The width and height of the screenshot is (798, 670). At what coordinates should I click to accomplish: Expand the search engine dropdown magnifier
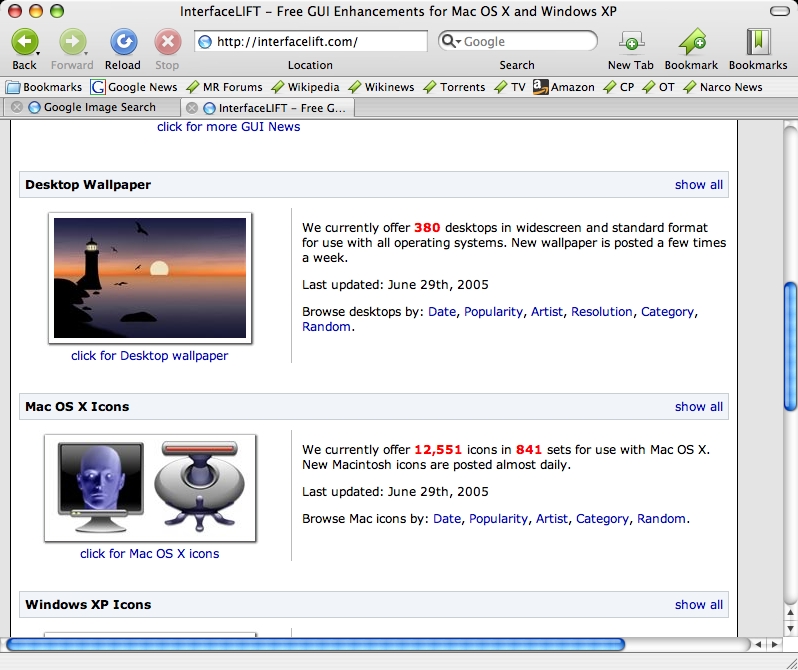[451, 42]
